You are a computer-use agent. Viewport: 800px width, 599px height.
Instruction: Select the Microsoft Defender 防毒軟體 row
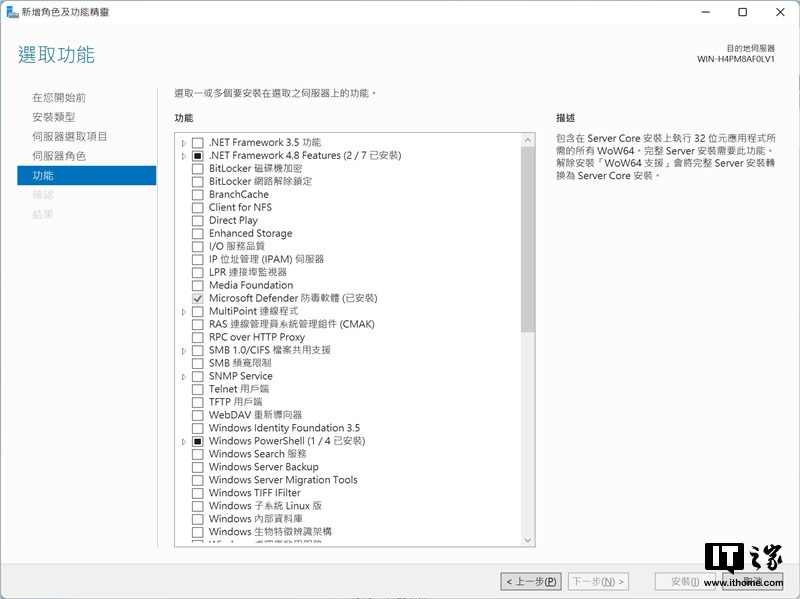tap(293, 298)
